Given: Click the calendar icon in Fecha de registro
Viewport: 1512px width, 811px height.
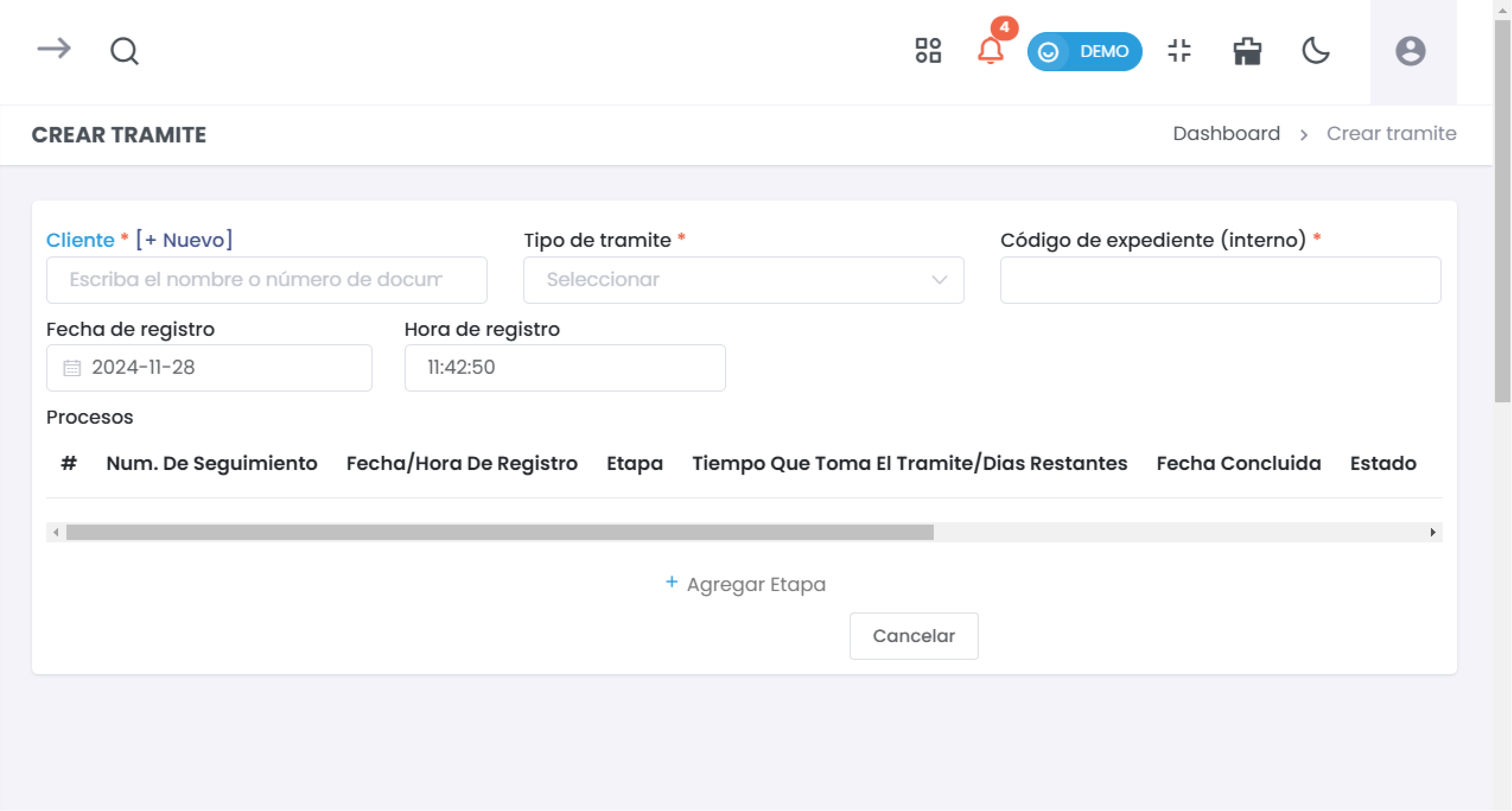Looking at the screenshot, I should pos(72,368).
